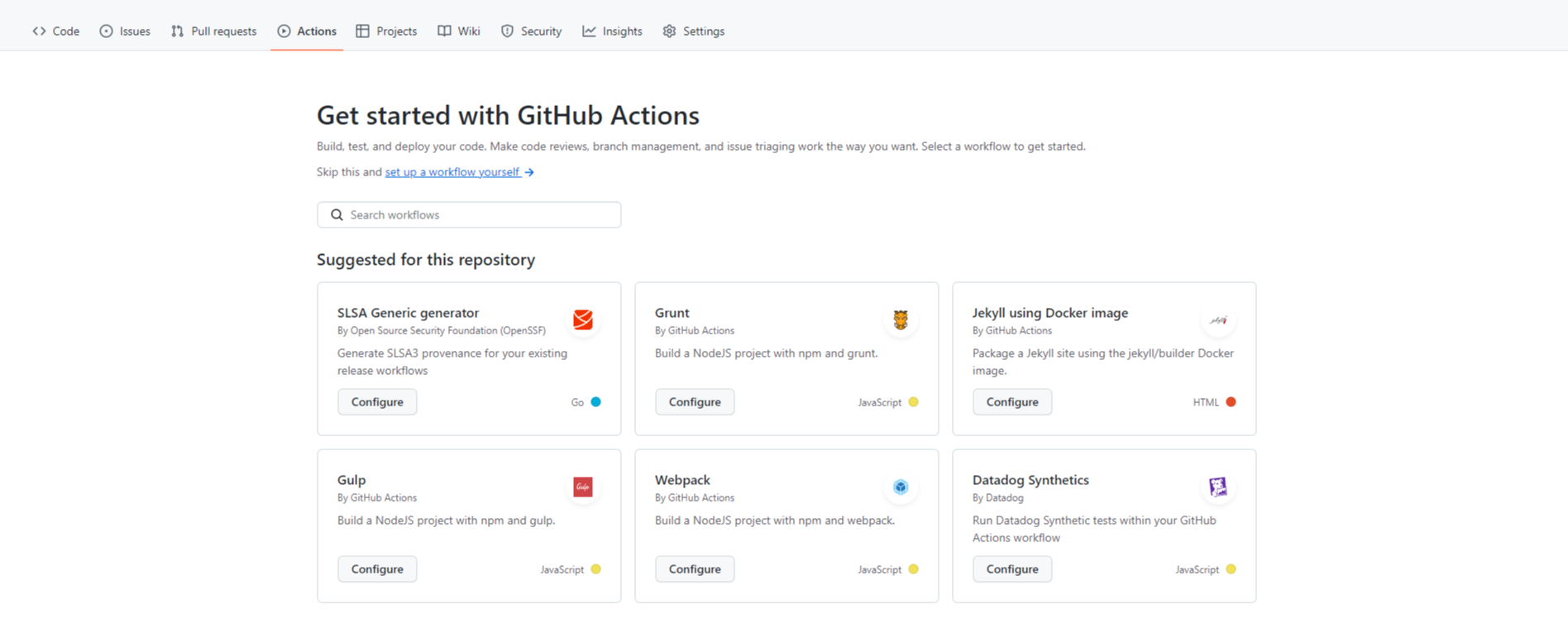The image size is (1568, 624).
Task: Click the HTML language label
Action: point(1206,402)
